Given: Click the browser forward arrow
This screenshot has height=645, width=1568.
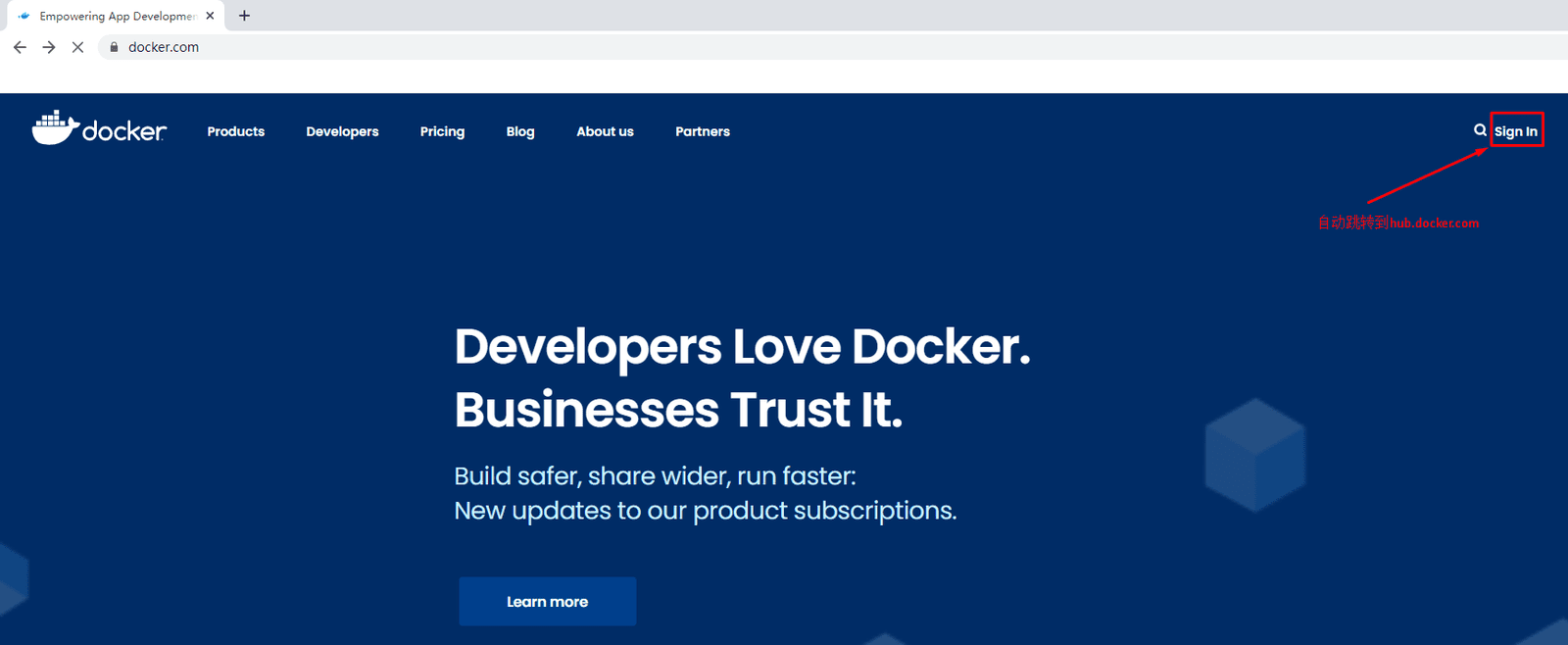Looking at the screenshot, I should tap(49, 47).
